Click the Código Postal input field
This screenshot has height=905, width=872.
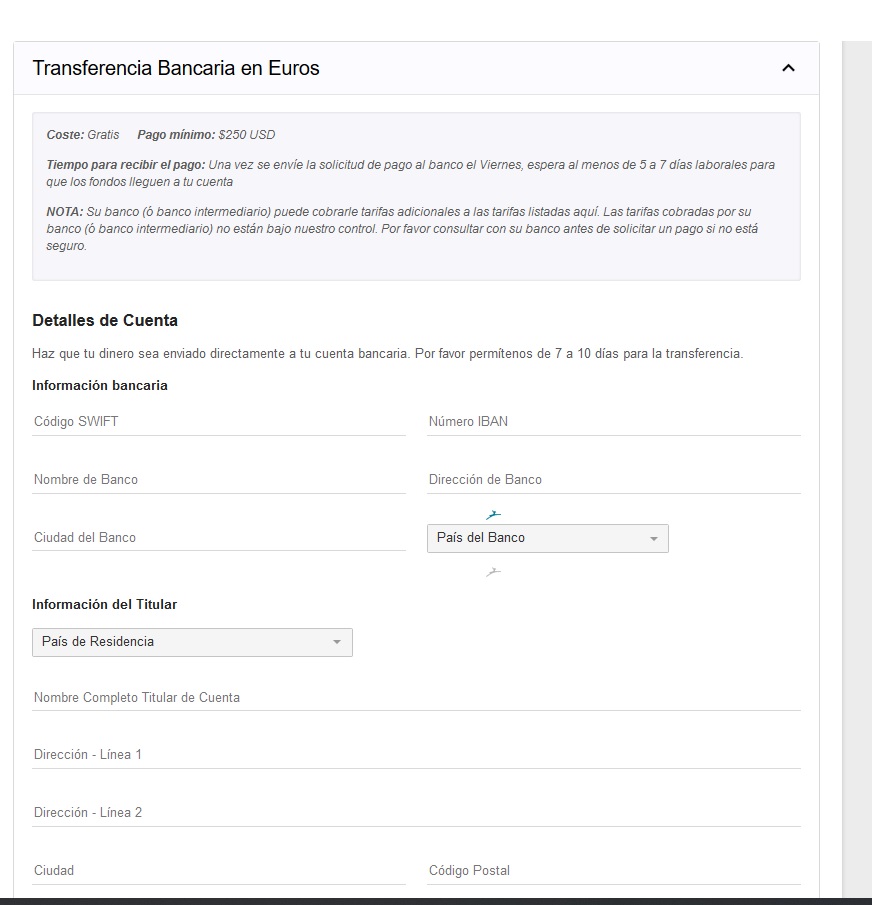coord(613,871)
